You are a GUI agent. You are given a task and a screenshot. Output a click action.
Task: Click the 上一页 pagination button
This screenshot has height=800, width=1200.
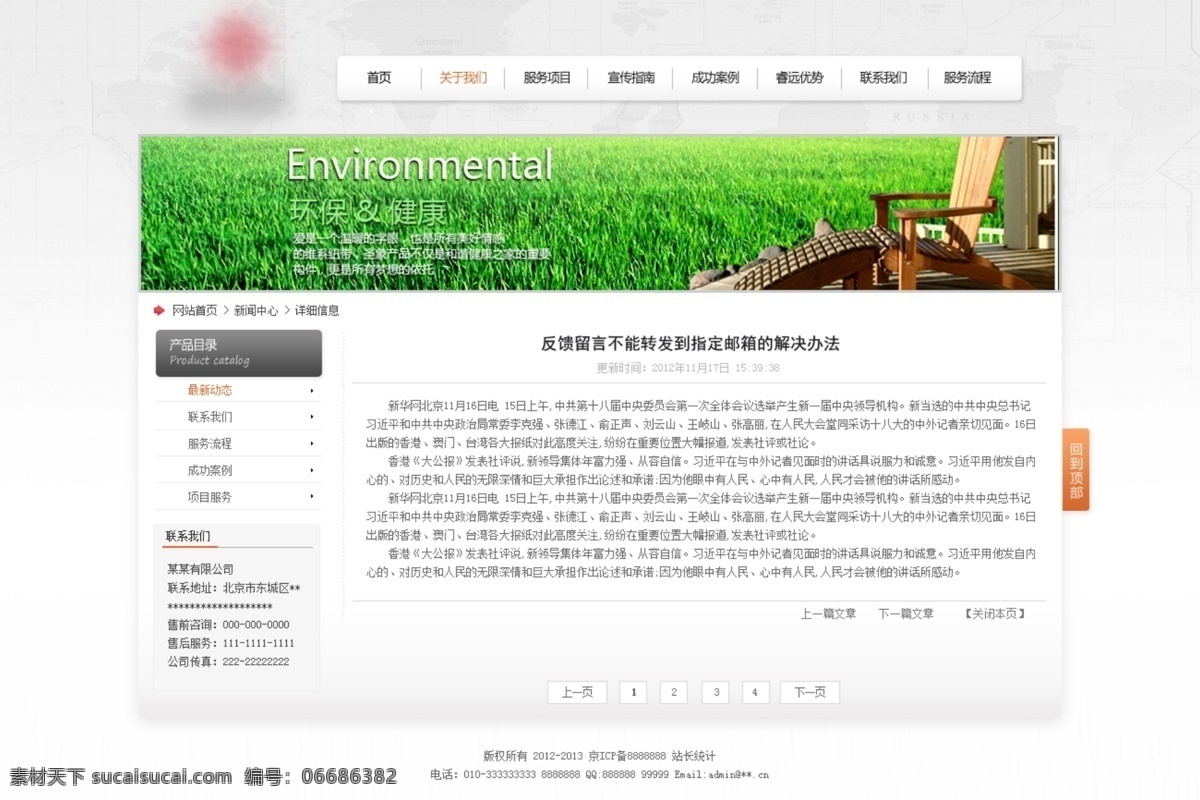point(577,692)
